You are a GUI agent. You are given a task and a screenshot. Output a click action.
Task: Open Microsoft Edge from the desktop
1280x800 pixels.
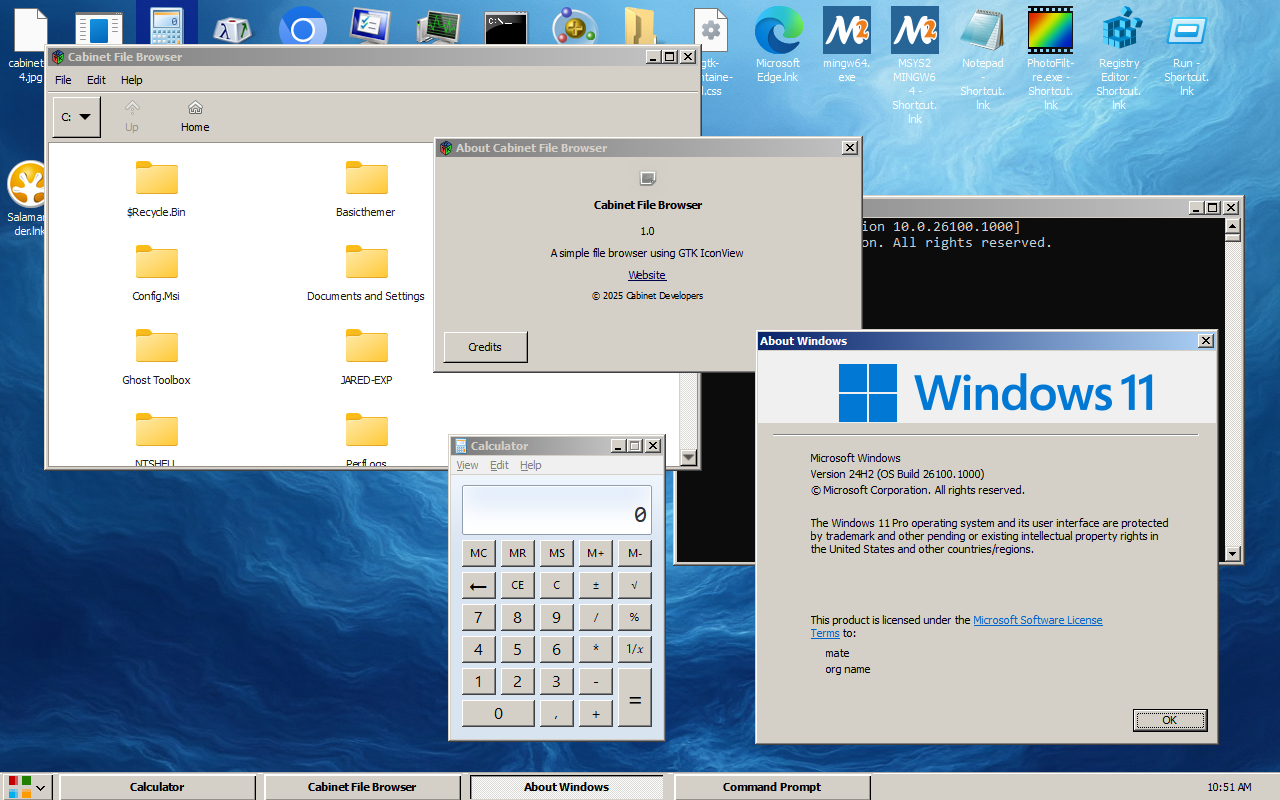click(778, 30)
